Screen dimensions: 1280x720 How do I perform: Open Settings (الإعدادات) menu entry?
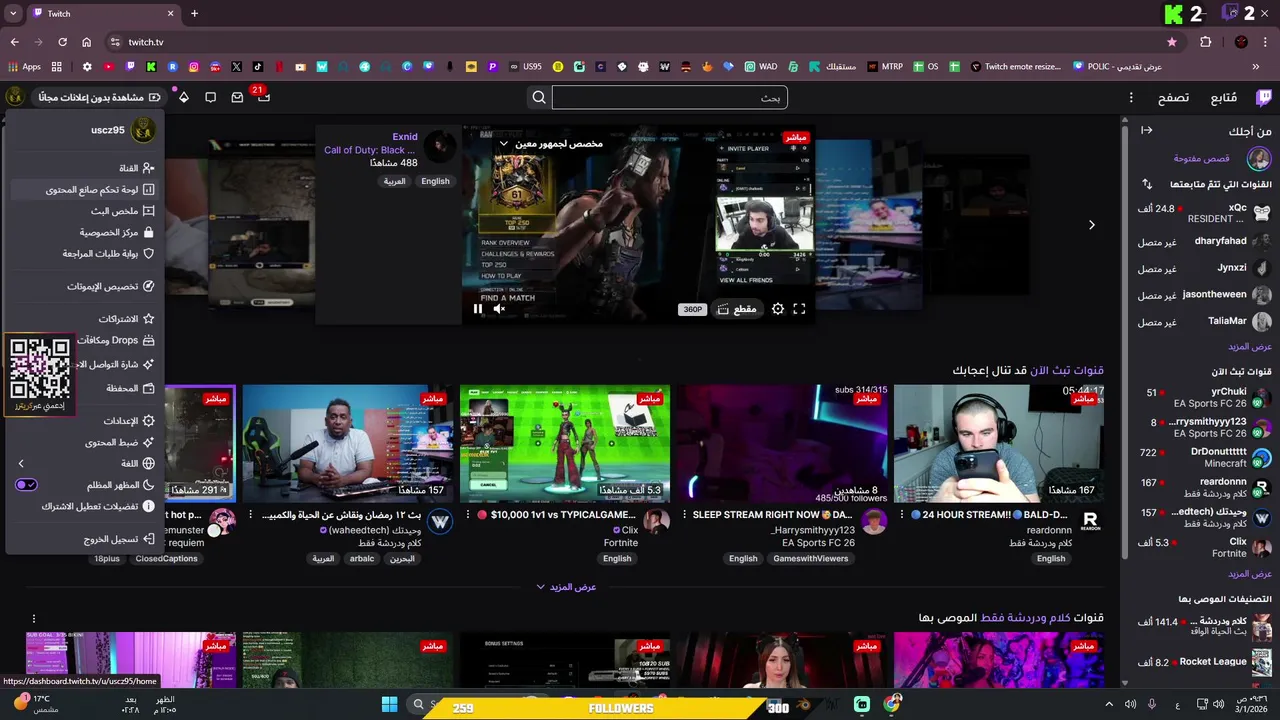pos(85,421)
